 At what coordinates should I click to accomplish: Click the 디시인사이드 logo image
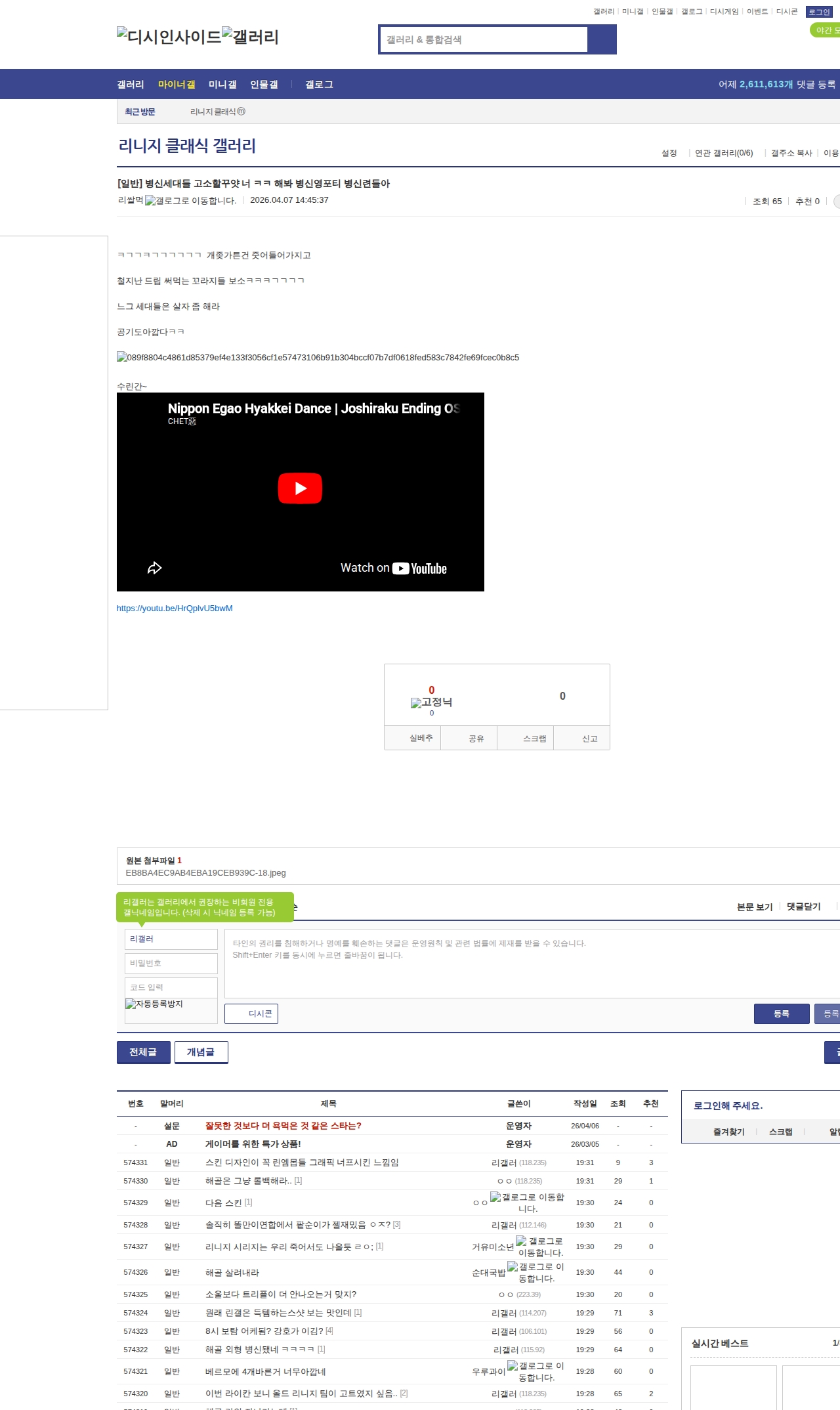pos(169,37)
